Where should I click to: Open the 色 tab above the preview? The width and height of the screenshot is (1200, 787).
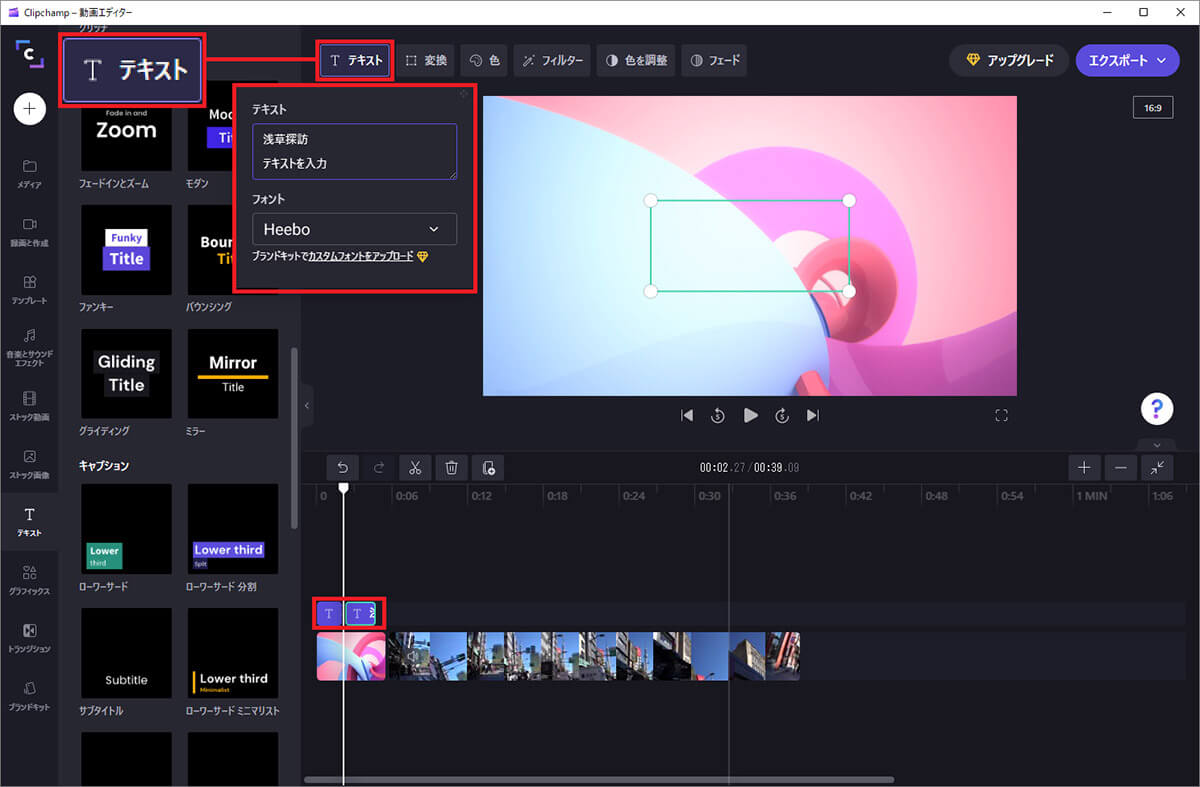(485, 60)
